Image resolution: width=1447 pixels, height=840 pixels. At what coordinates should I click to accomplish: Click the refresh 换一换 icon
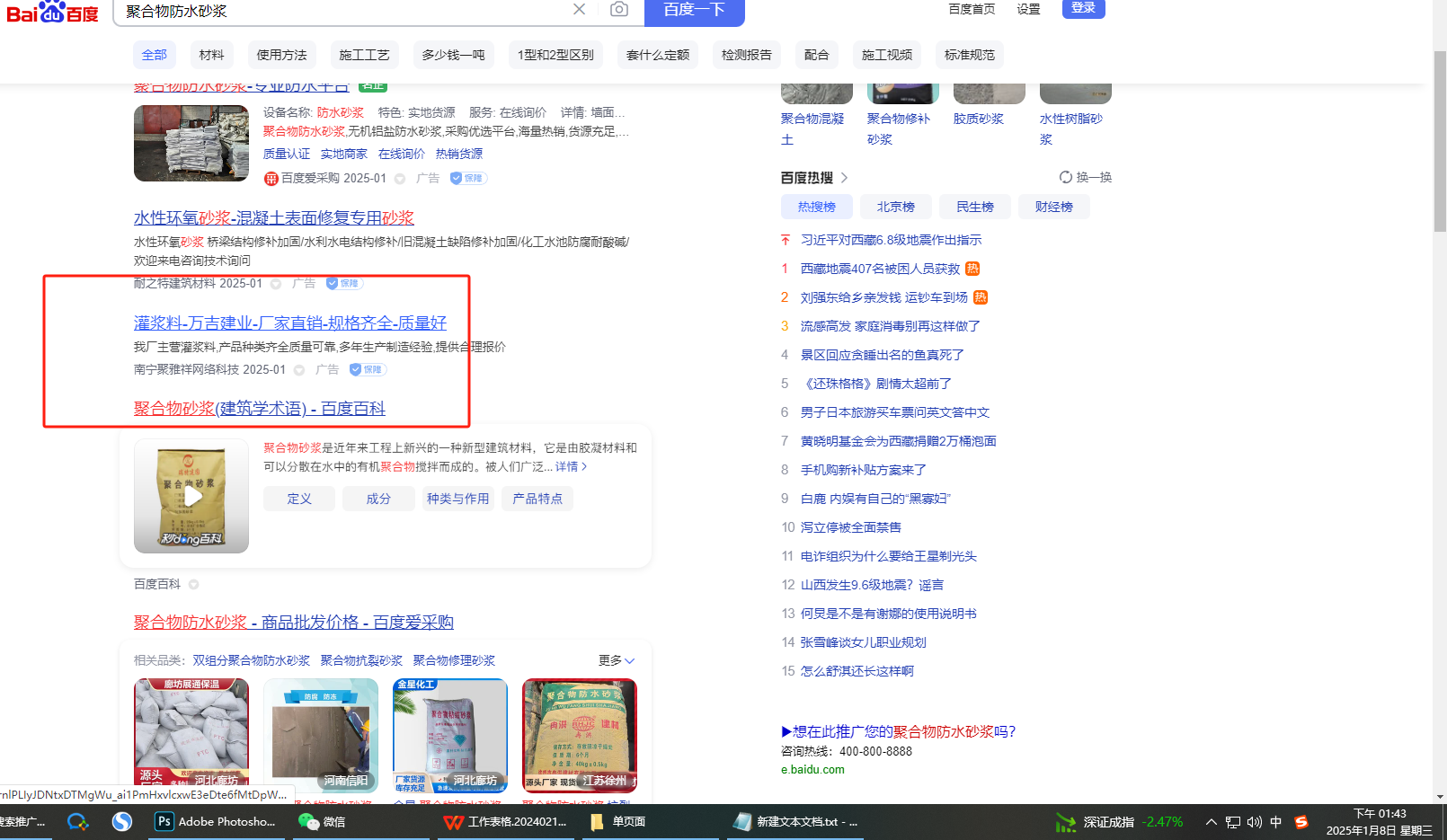click(x=1066, y=177)
